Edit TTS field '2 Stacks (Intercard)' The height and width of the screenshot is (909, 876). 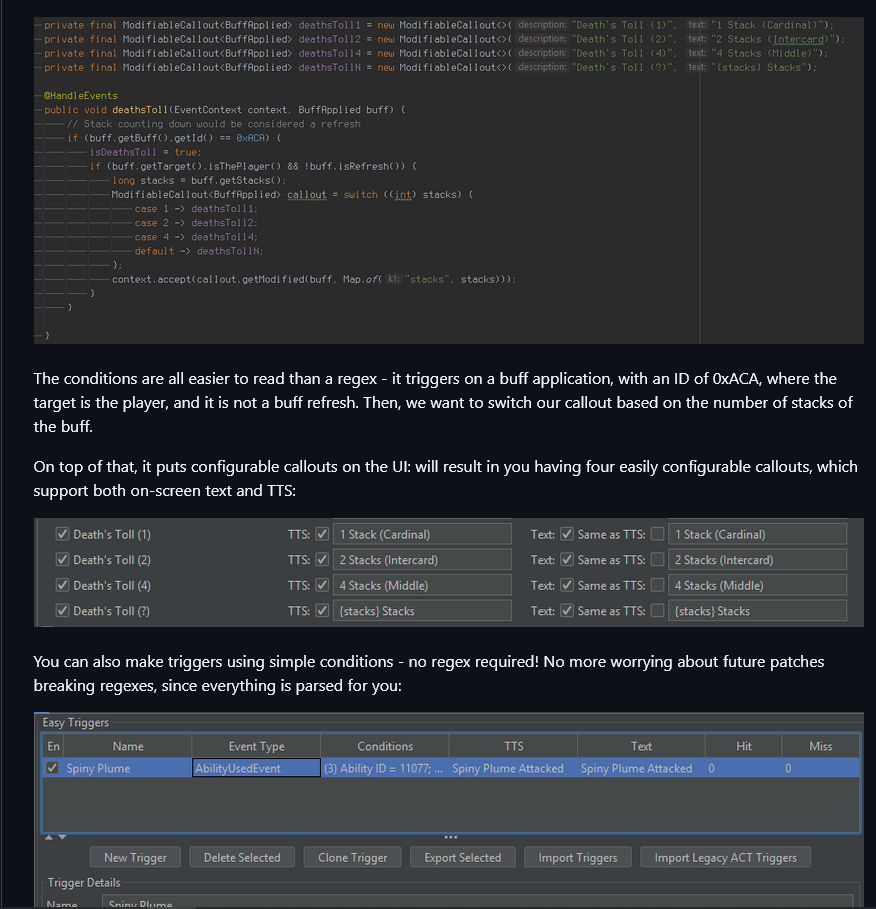(422, 559)
